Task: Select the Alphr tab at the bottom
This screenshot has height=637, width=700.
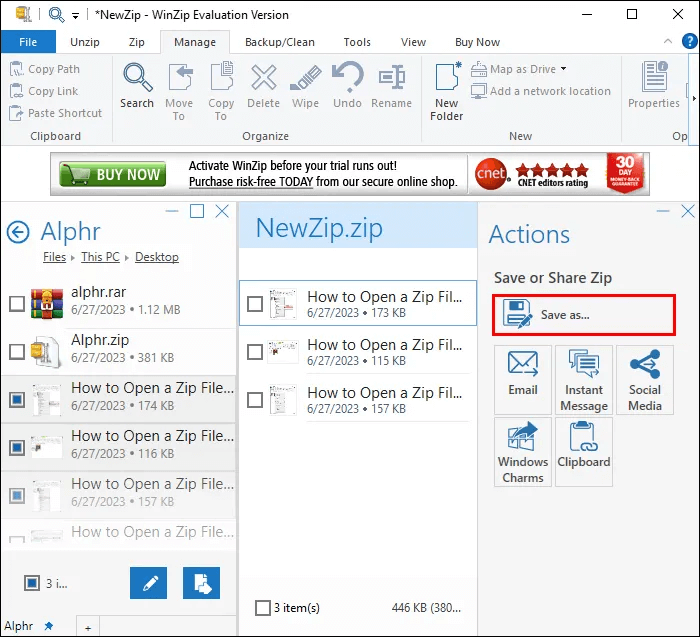Action: tap(19, 626)
